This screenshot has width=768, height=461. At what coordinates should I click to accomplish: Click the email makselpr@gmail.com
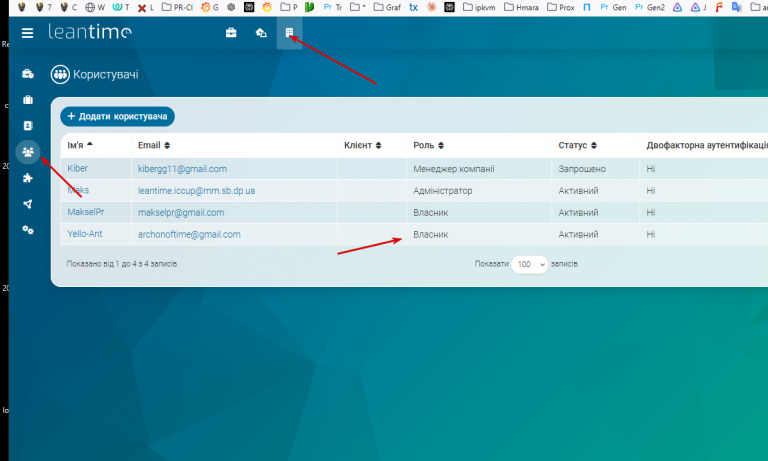[181, 213]
